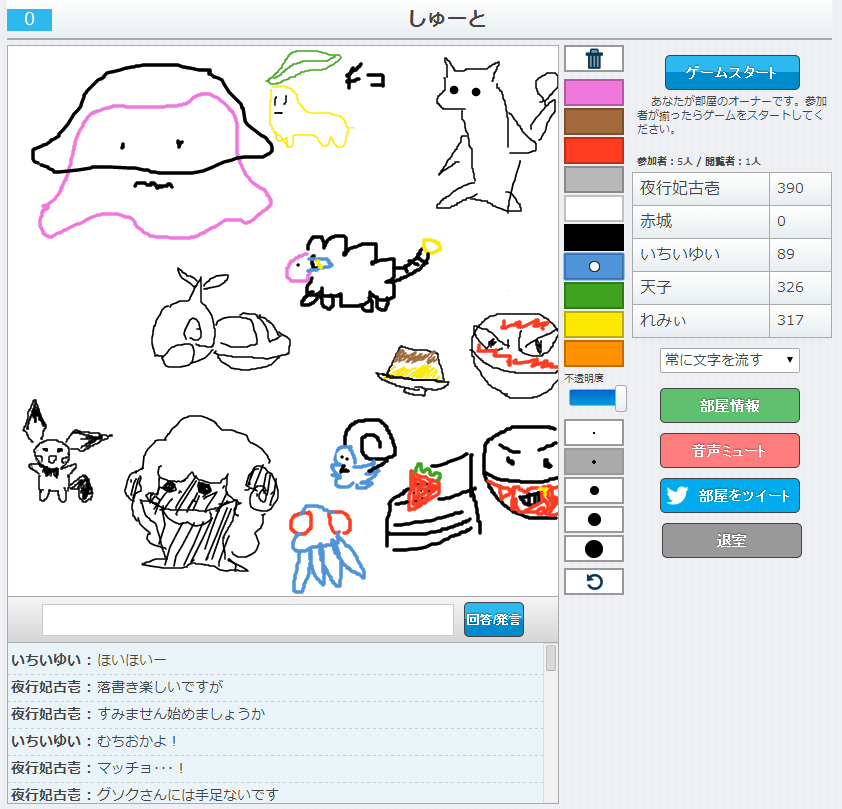Open the 常に文字を流す dropdown
The image size is (842, 809).
[x=729, y=360]
